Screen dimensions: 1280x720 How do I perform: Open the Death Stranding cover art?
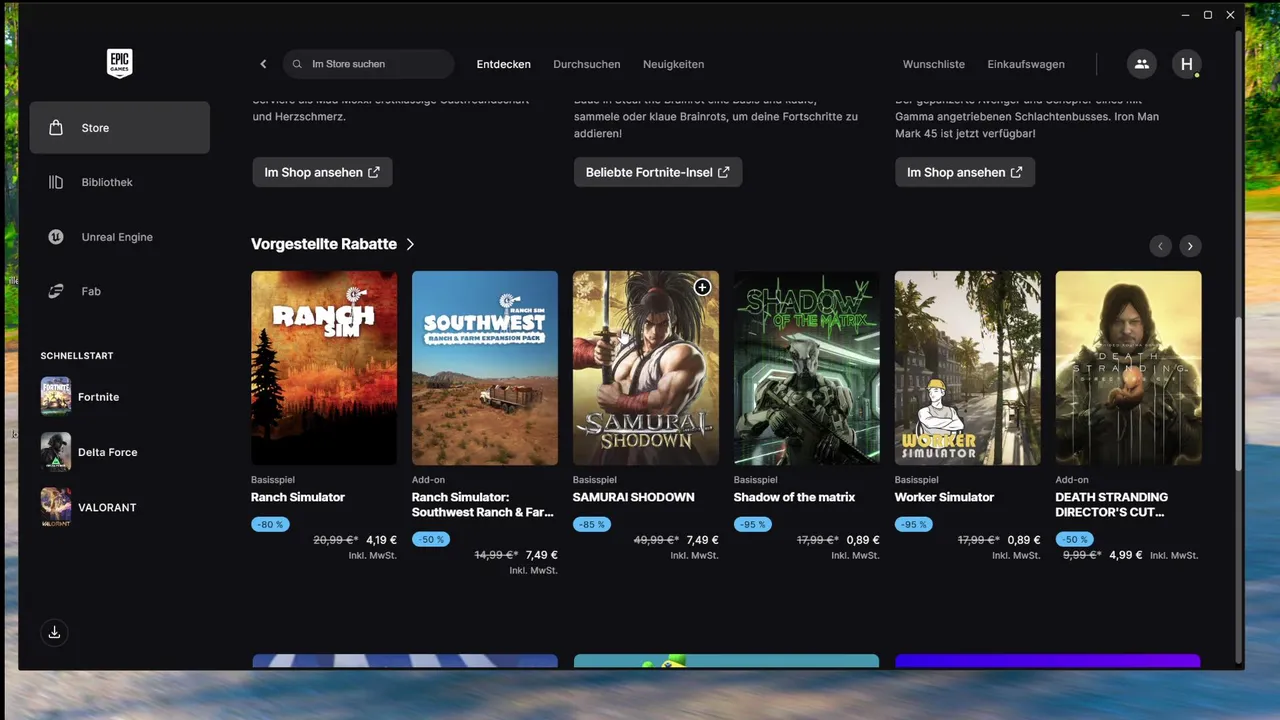click(x=1129, y=368)
